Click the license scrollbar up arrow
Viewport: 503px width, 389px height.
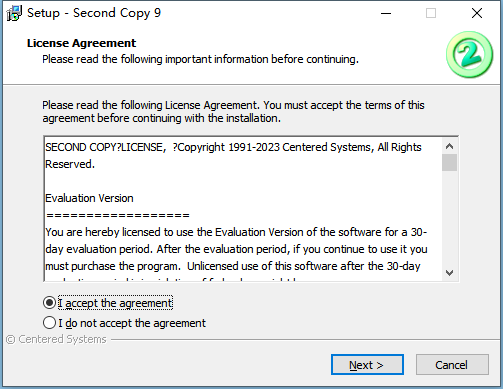coord(449,146)
